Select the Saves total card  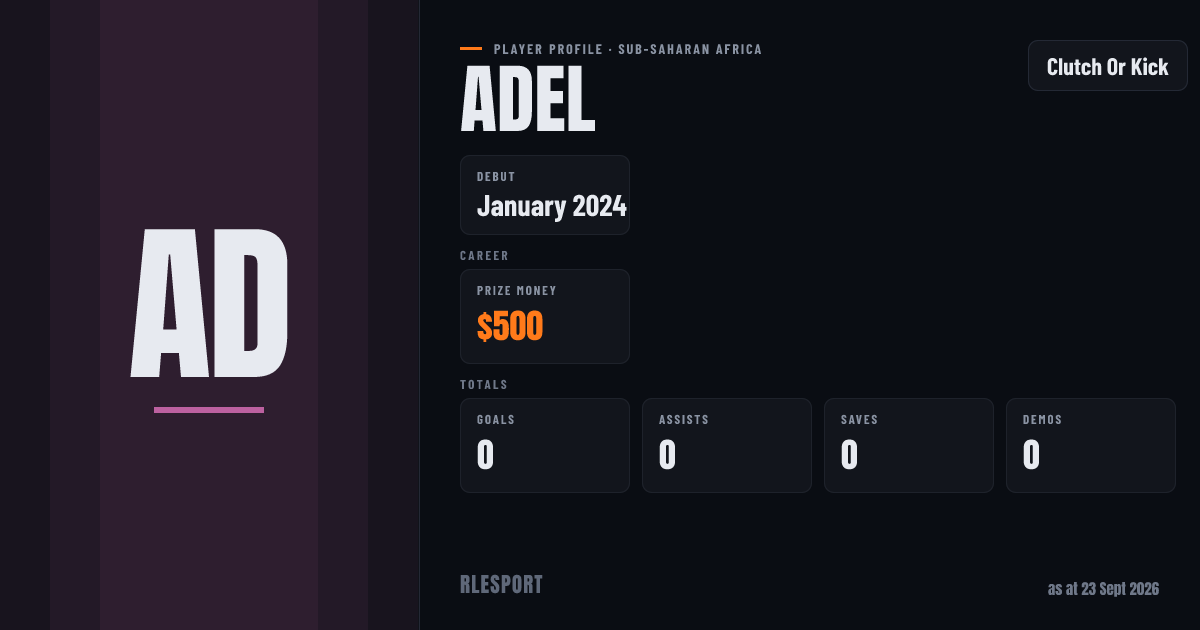click(909, 445)
